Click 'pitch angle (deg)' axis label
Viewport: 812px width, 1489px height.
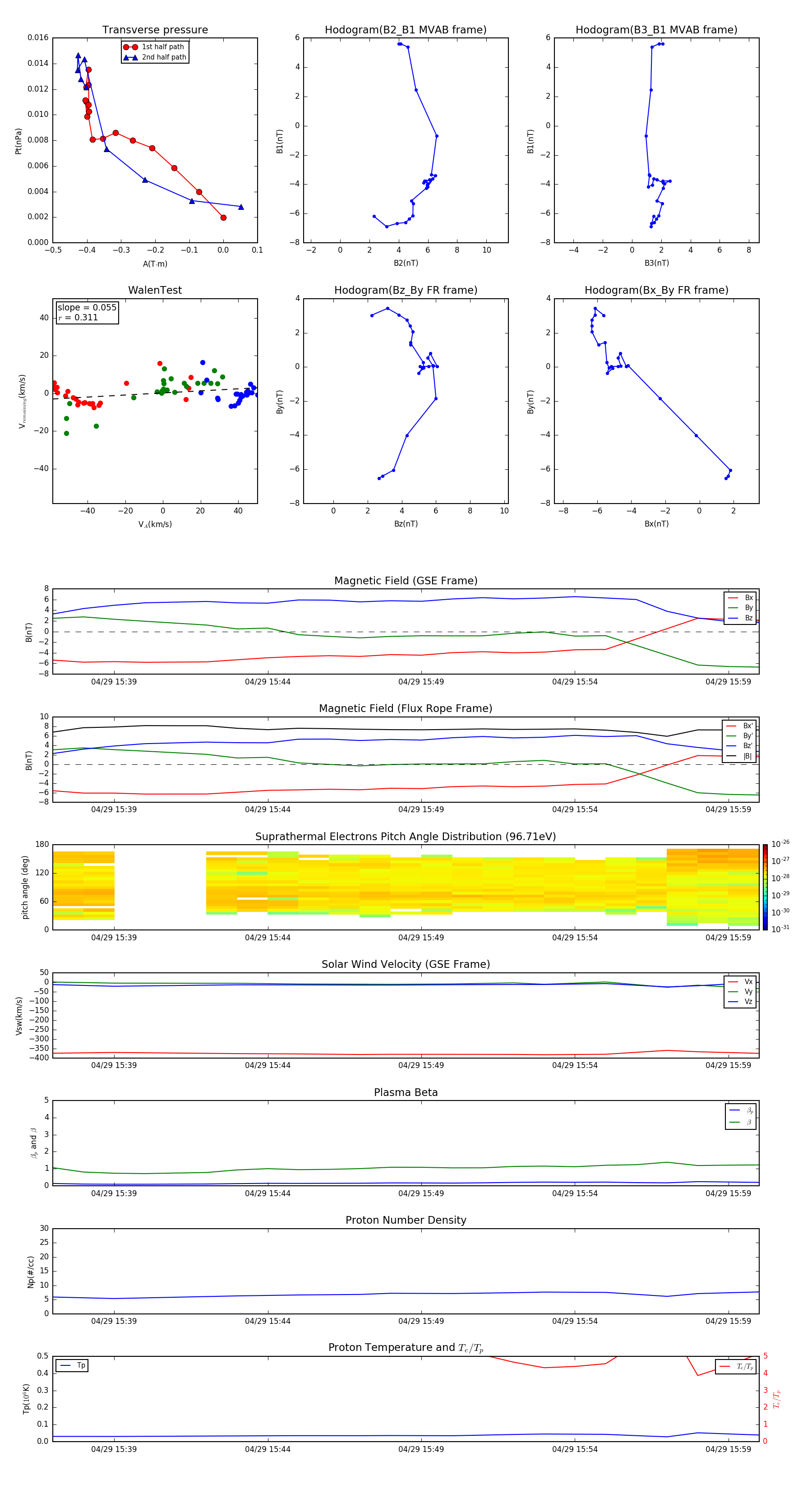point(25,887)
